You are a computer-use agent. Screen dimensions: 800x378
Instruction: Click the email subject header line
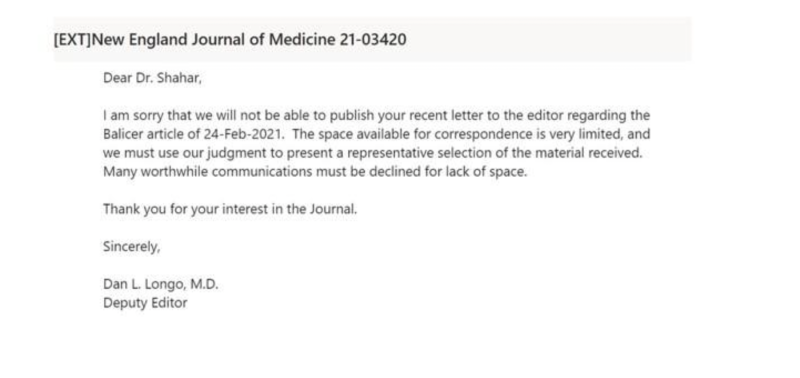tap(372, 39)
